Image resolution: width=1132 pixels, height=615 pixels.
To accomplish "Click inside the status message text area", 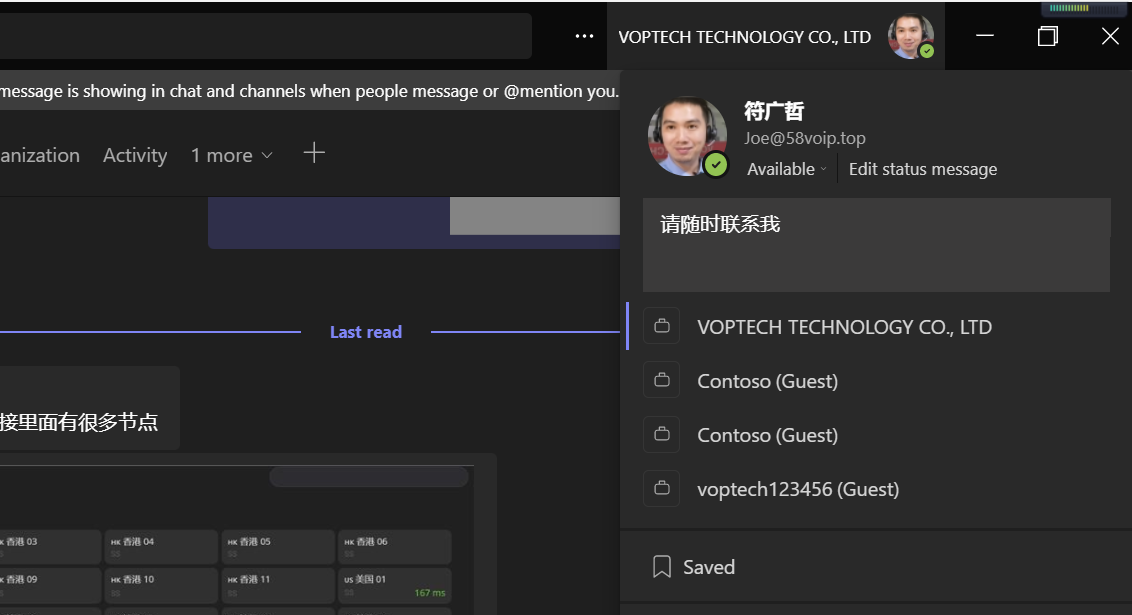I will (876, 244).
